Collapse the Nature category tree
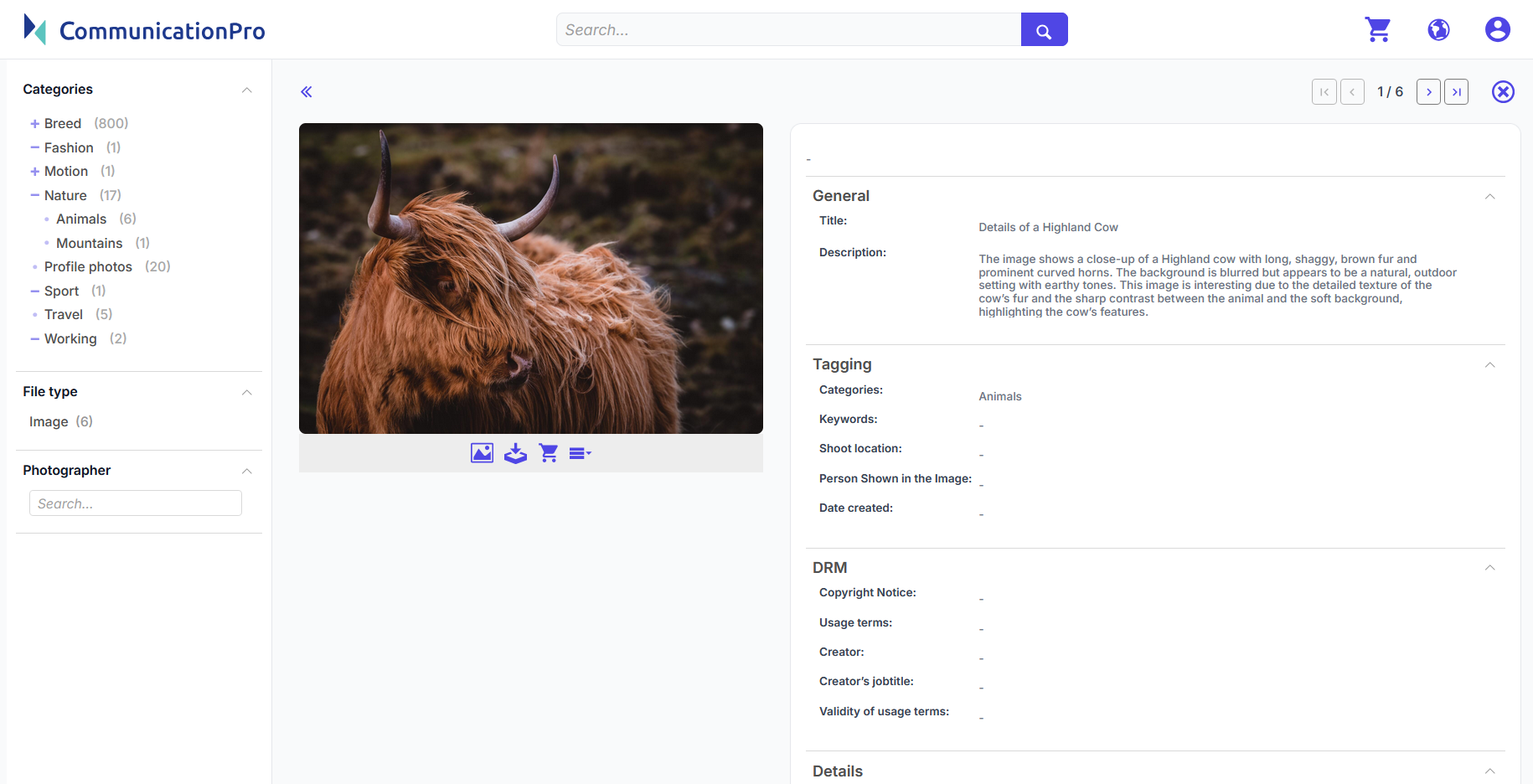The image size is (1533, 784). click(35, 195)
